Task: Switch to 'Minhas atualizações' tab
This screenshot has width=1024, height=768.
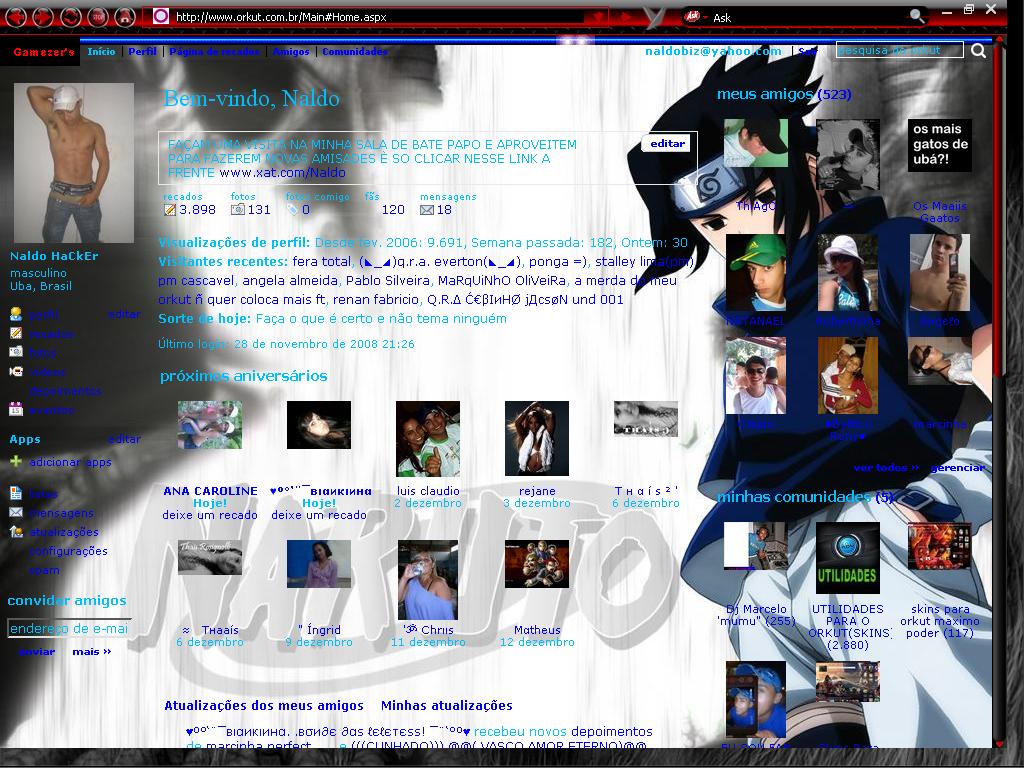Action: (x=447, y=705)
